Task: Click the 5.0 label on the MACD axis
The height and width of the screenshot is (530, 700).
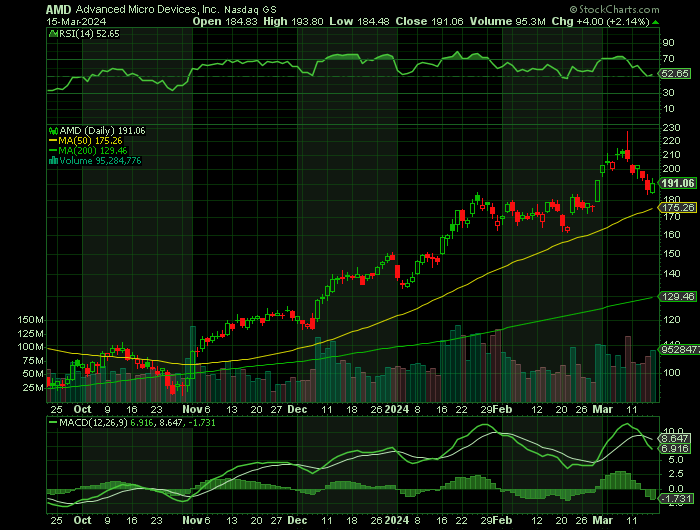Action: [676, 460]
